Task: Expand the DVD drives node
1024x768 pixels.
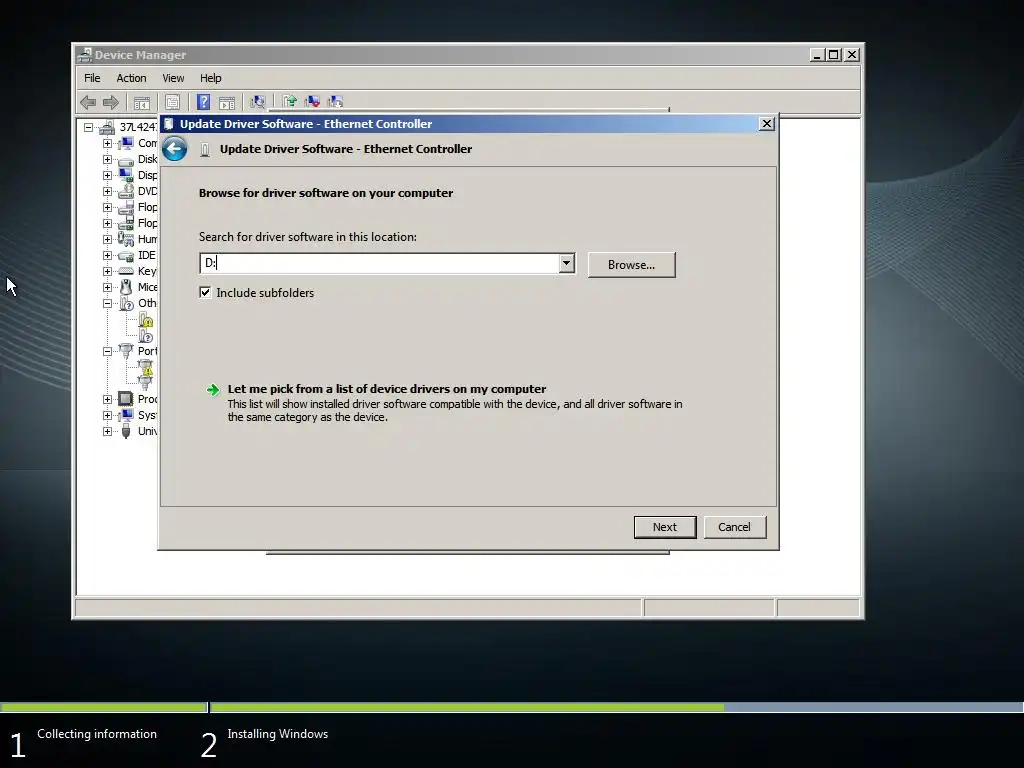Action: pyautogui.click(x=107, y=191)
